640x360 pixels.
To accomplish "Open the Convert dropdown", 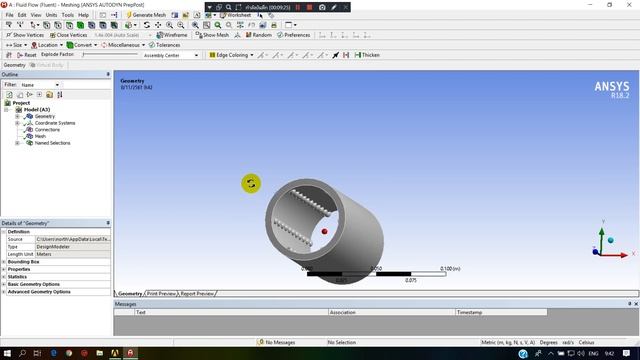I will point(82,45).
